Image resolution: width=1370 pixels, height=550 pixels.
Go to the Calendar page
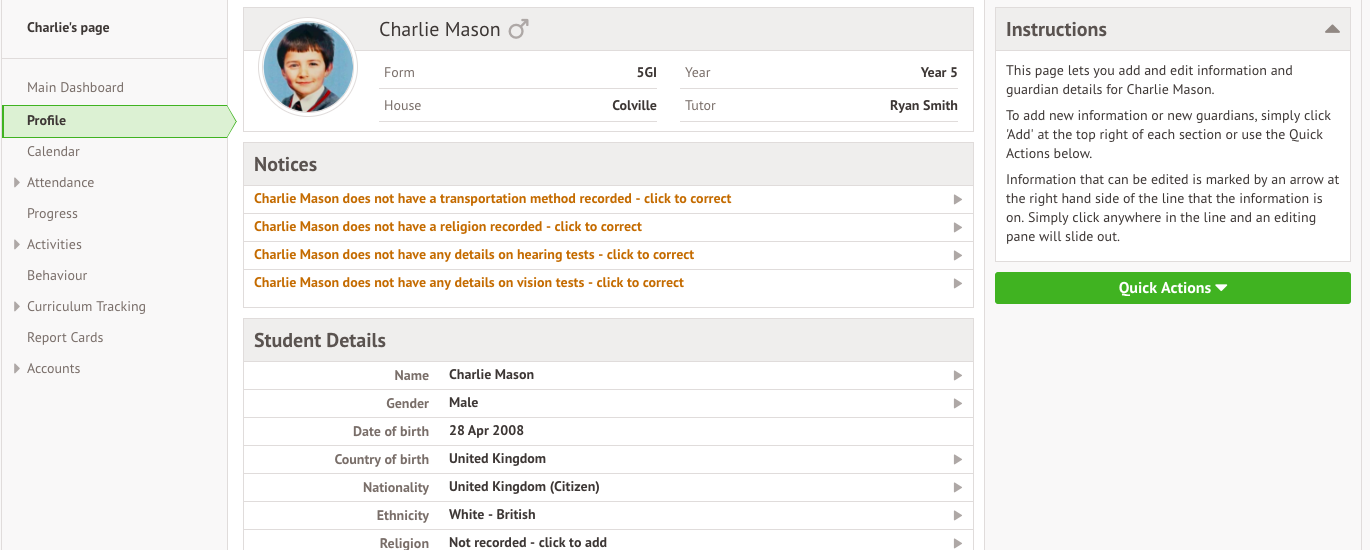53,151
